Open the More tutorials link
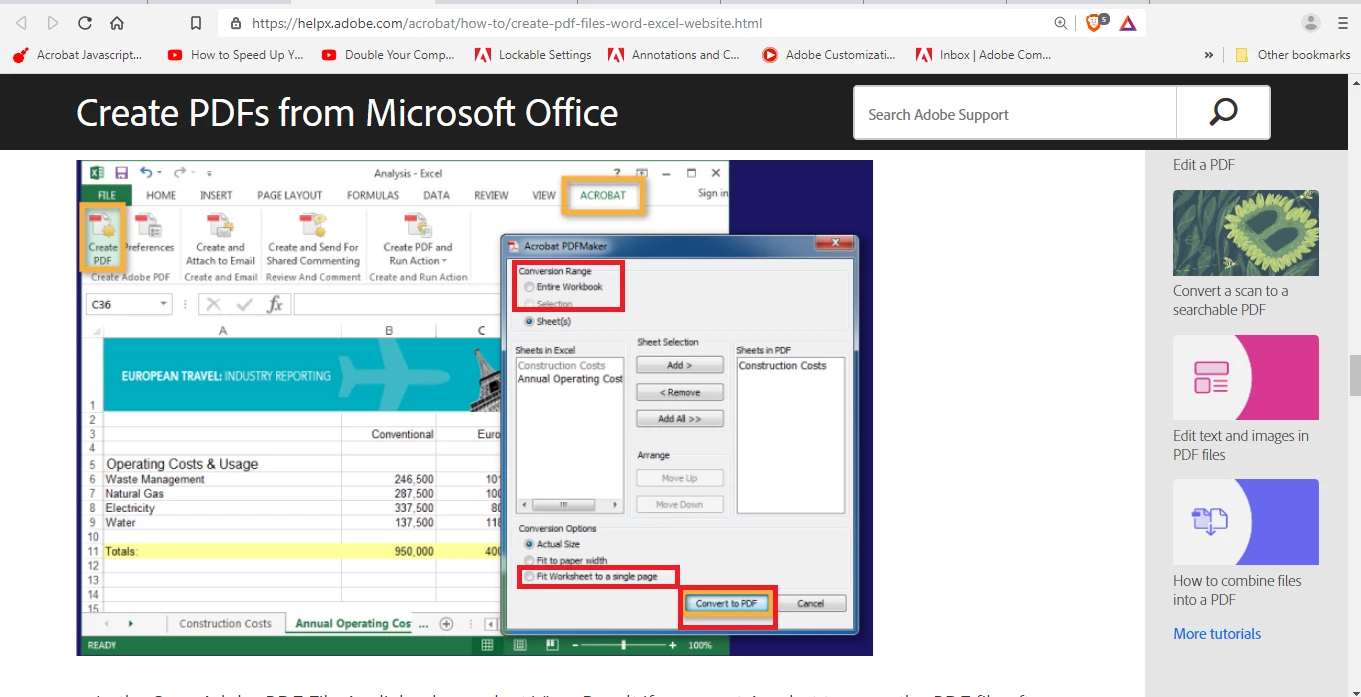 coord(1217,634)
